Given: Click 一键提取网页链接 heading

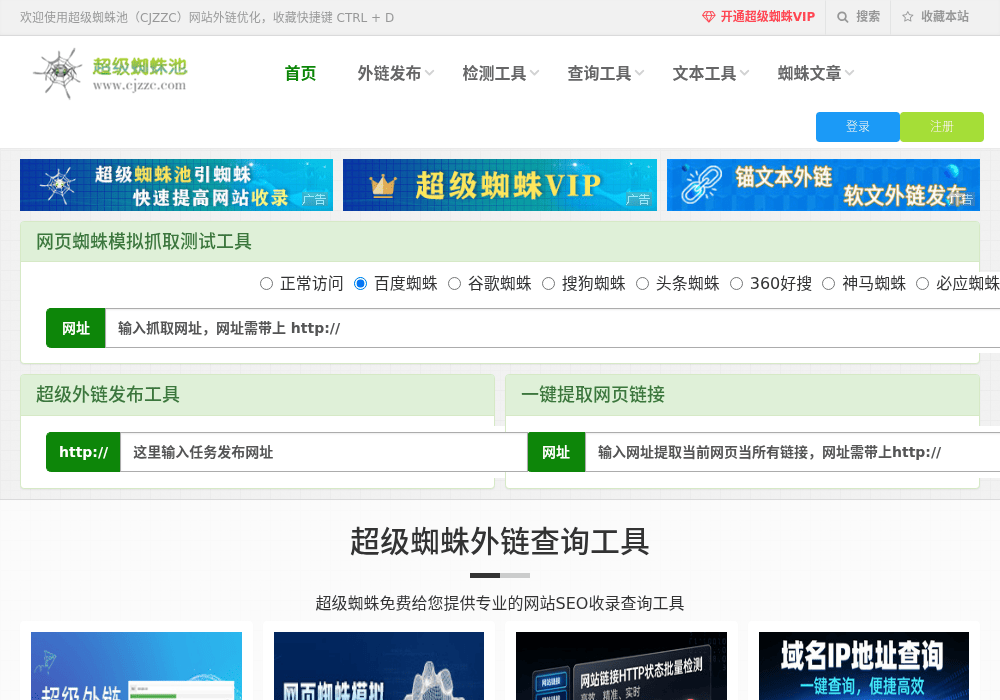Looking at the screenshot, I should click(x=593, y=395).
